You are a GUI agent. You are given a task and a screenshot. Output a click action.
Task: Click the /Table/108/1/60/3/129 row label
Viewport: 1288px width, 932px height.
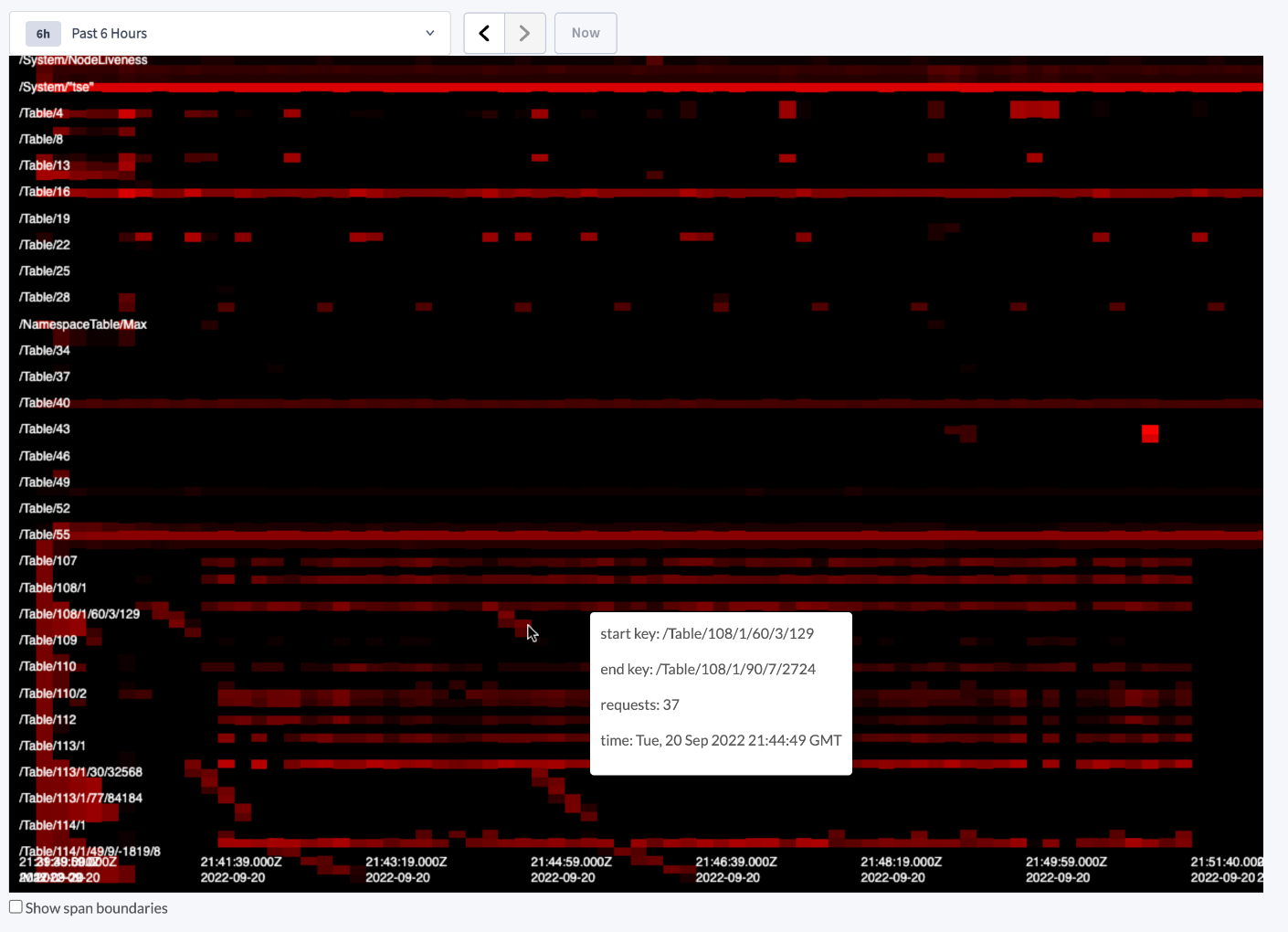point(78,614)
